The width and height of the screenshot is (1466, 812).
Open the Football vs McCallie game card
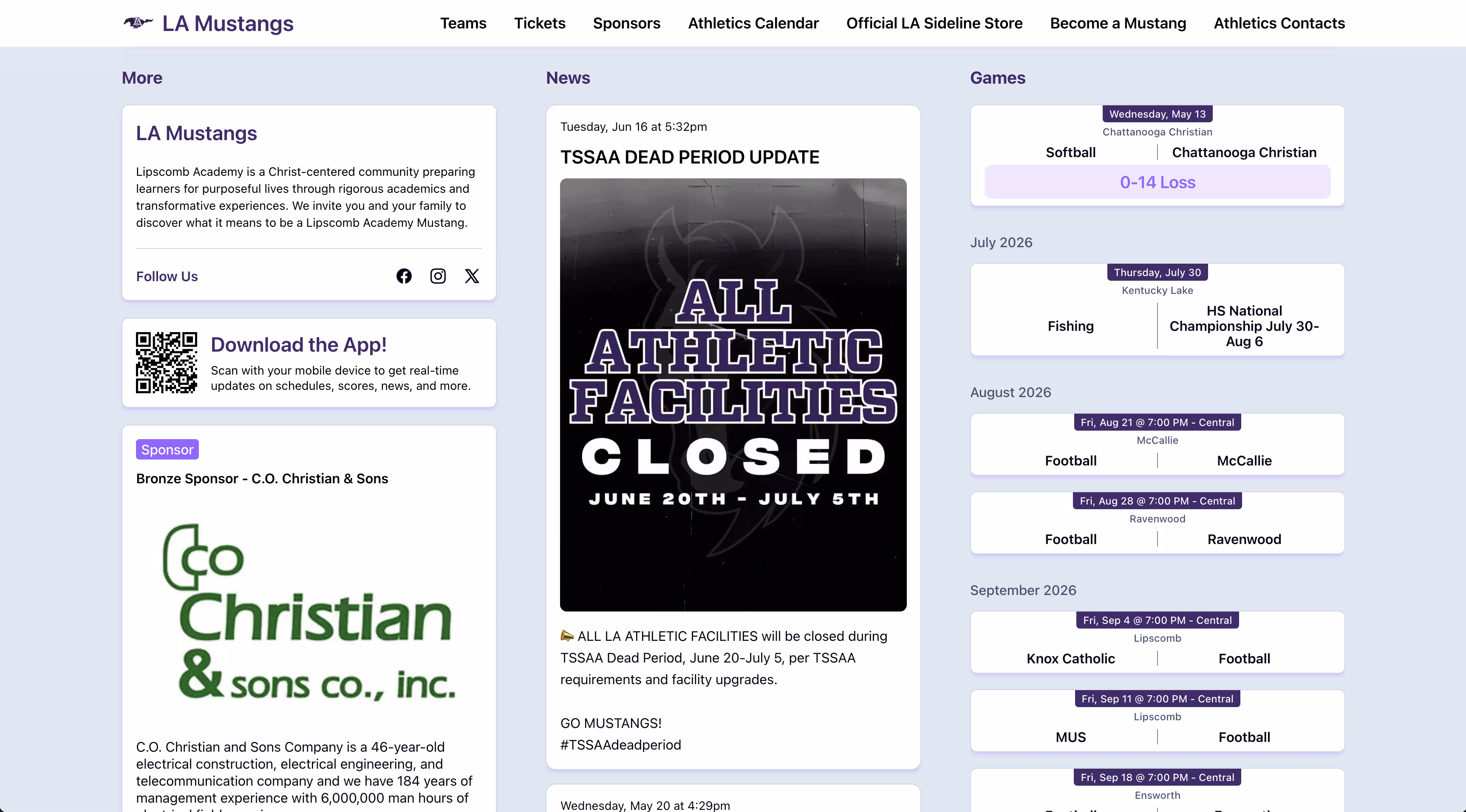(x=1157, y=444)
